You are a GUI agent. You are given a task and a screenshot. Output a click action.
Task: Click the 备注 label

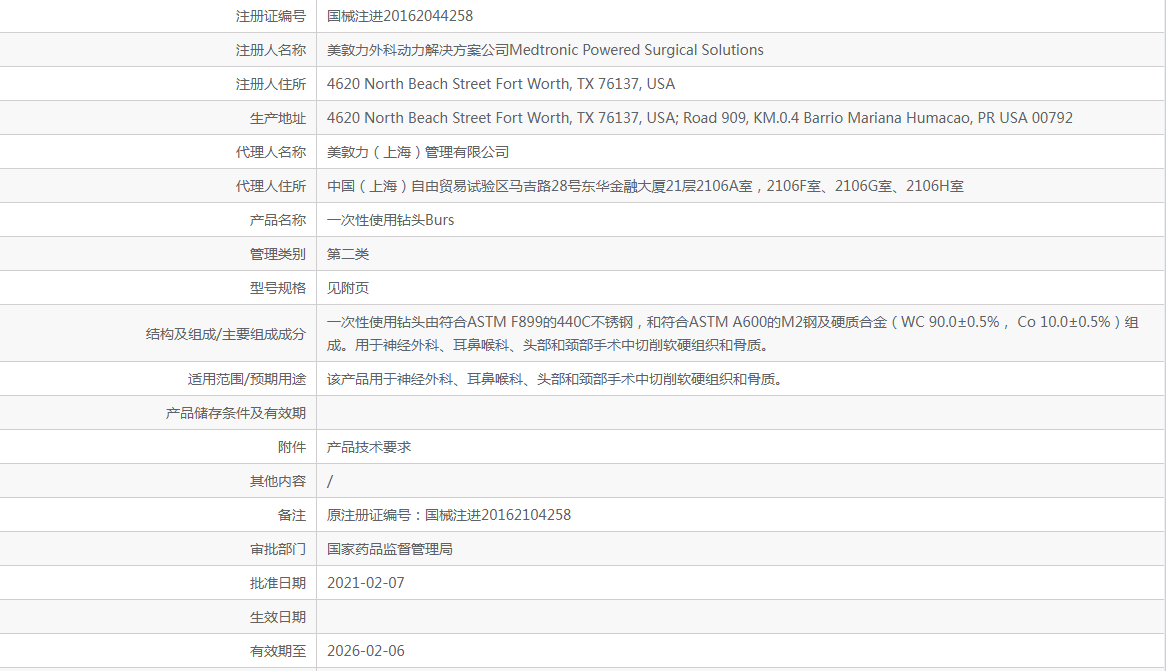[292, 515]
